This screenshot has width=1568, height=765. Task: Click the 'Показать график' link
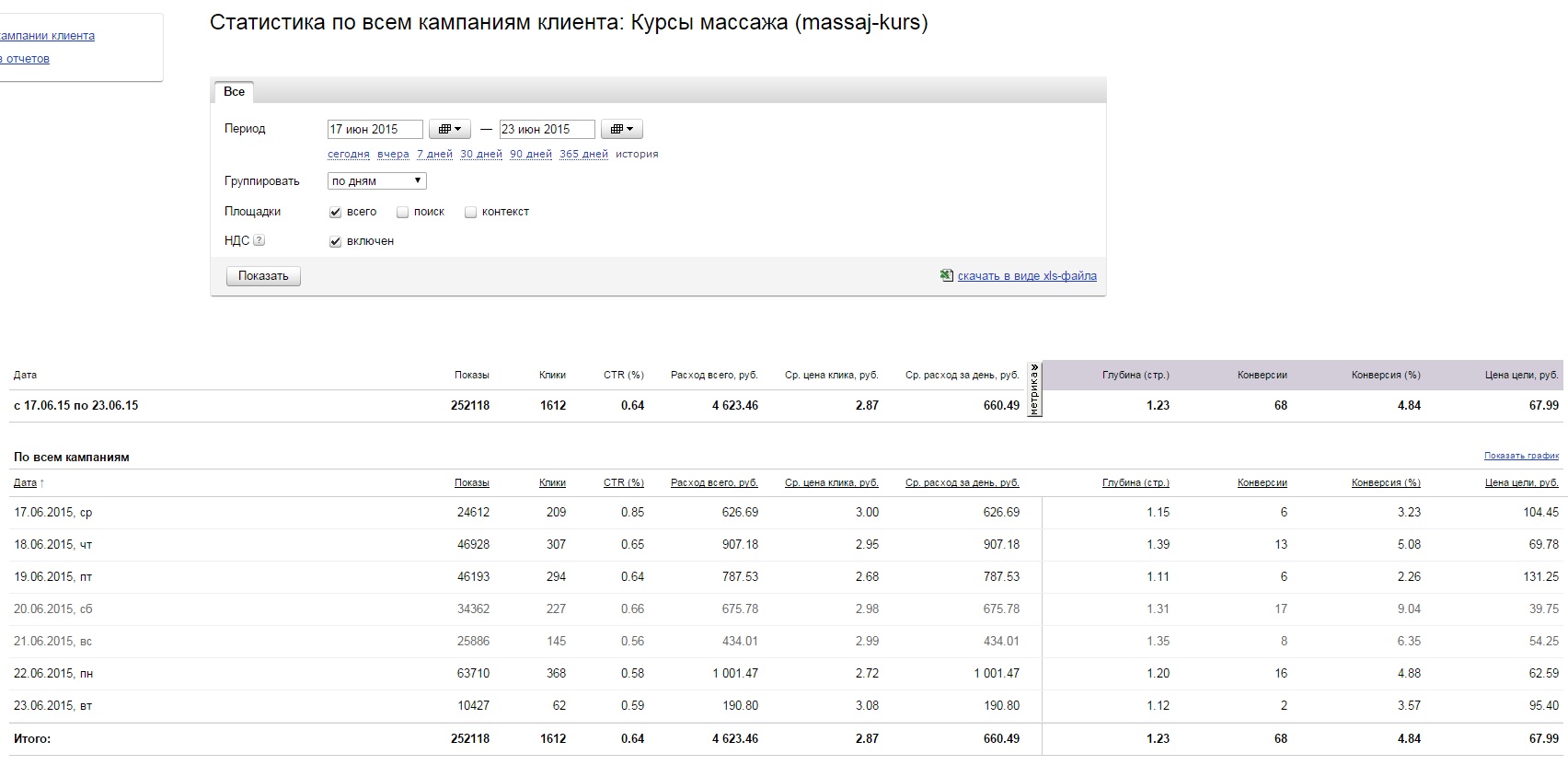click(x=1521, y=456)
